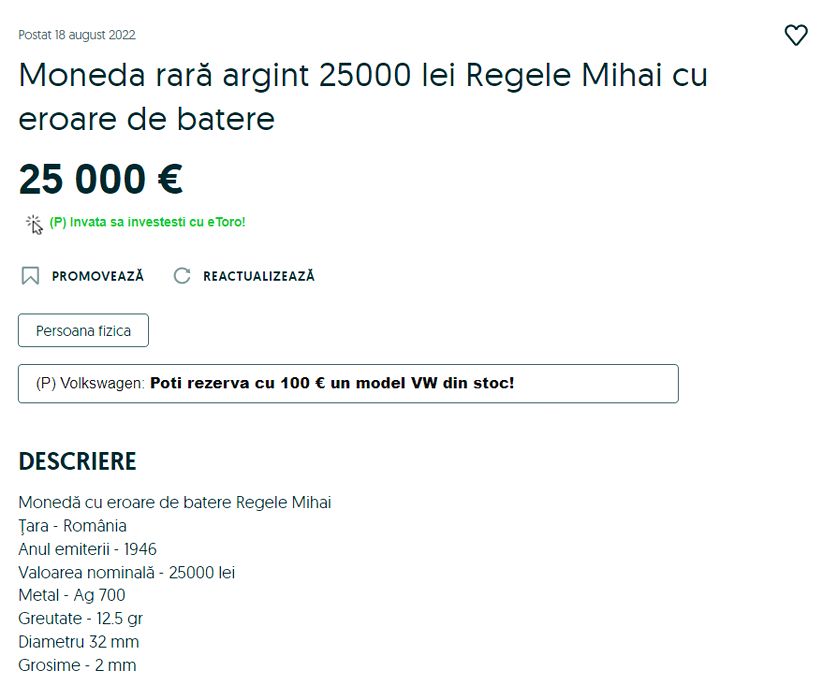Click first description line about eroare de batere
Screen dimensions: 822x700
click(174, 502)
